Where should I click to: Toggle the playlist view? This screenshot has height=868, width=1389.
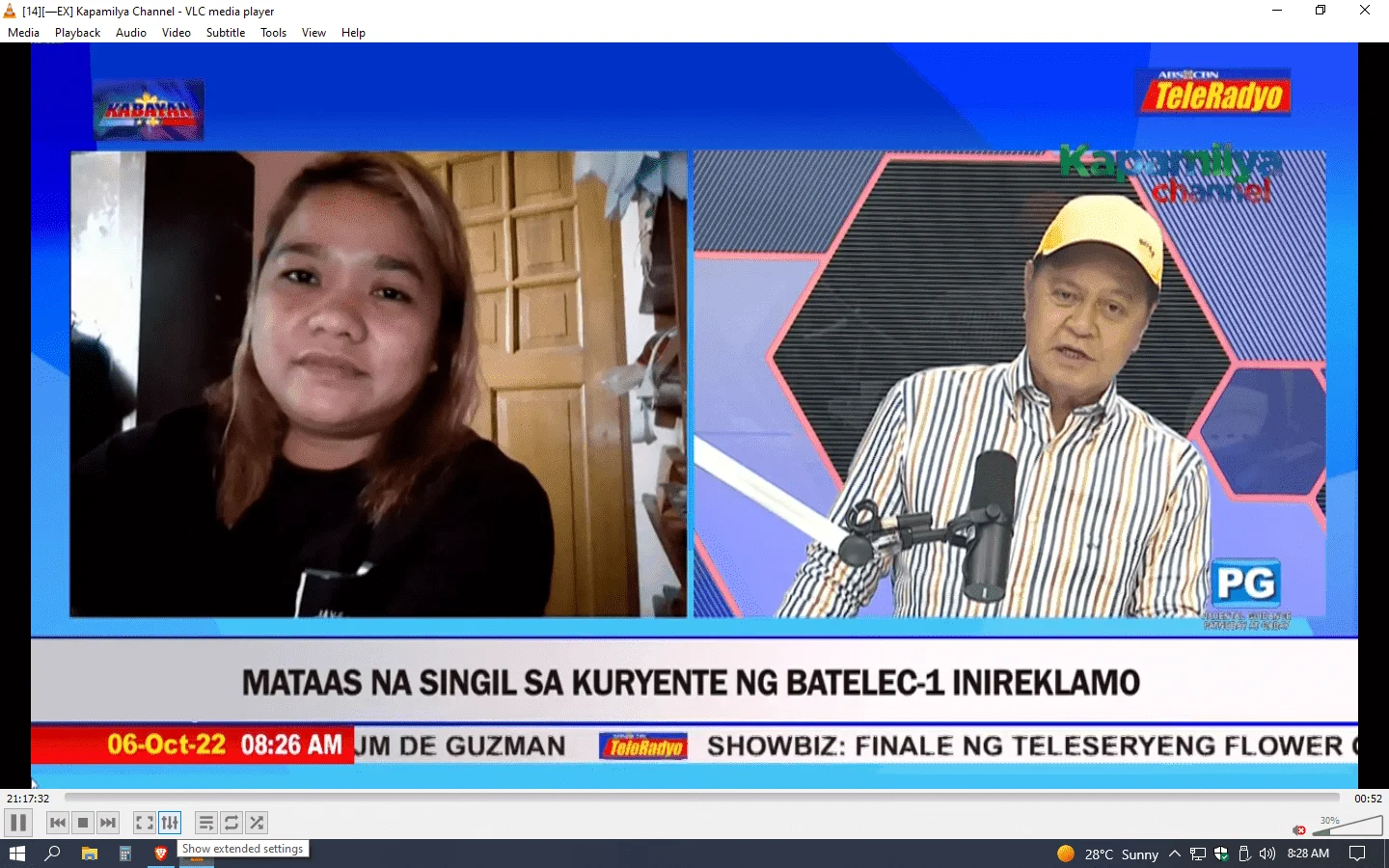[x=206, y=823]
